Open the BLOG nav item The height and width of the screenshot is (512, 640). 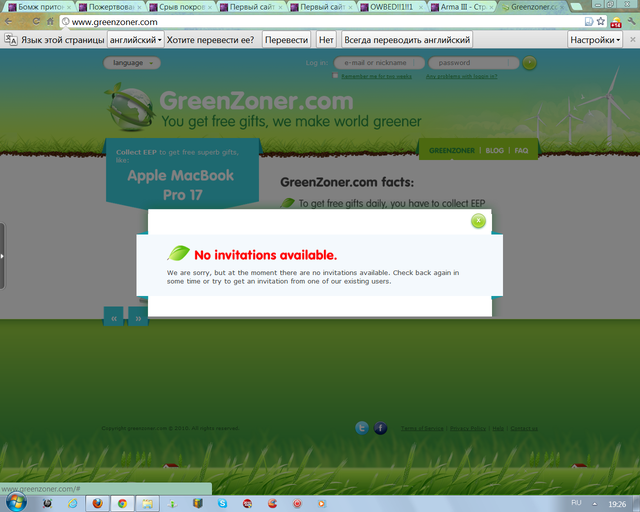click(x=494, y=151)
